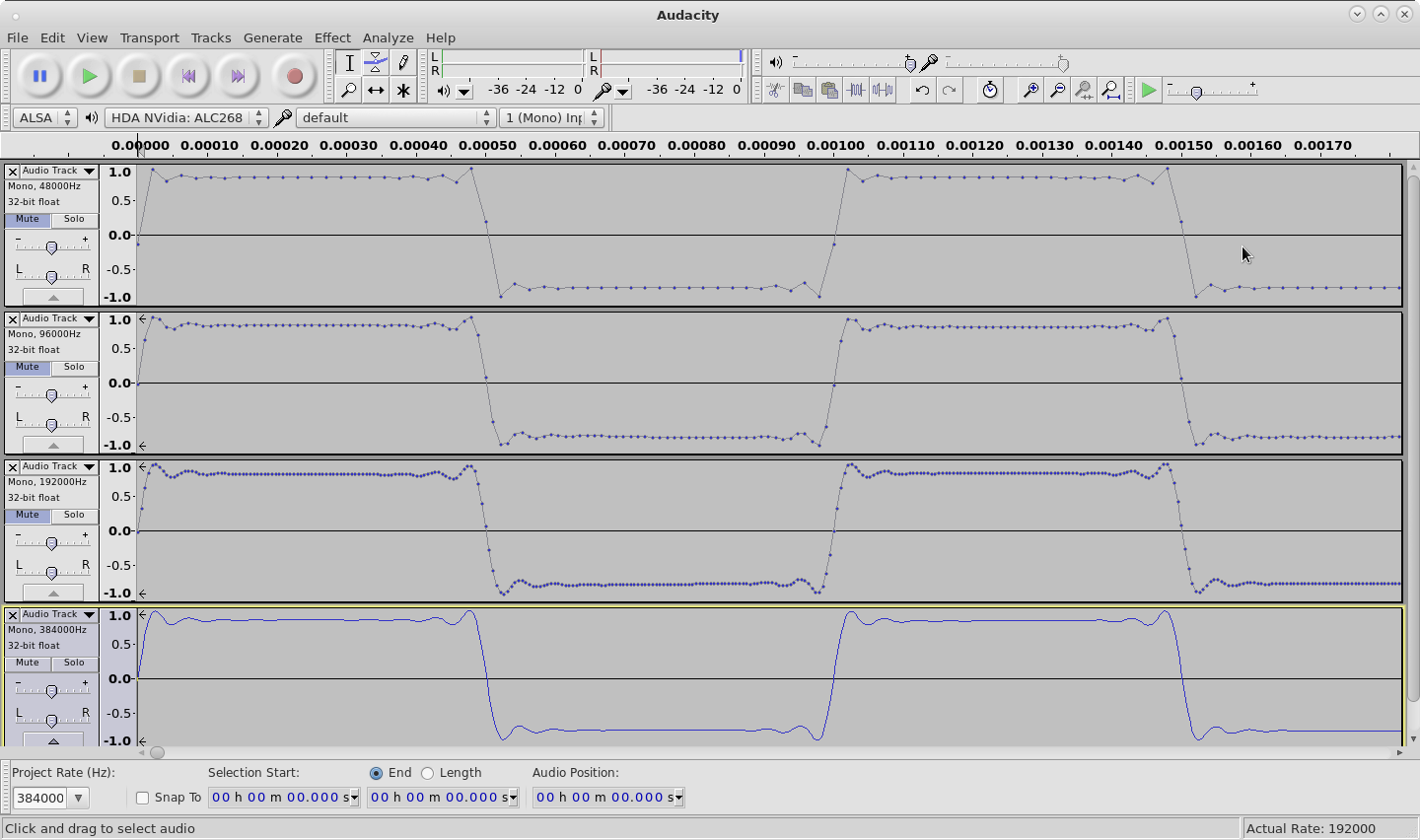Click the Zoom In magnifier
Image resolution: width=1420 pixels, height=840 pixels.
pyautogui.click(x=1030, y=90)
